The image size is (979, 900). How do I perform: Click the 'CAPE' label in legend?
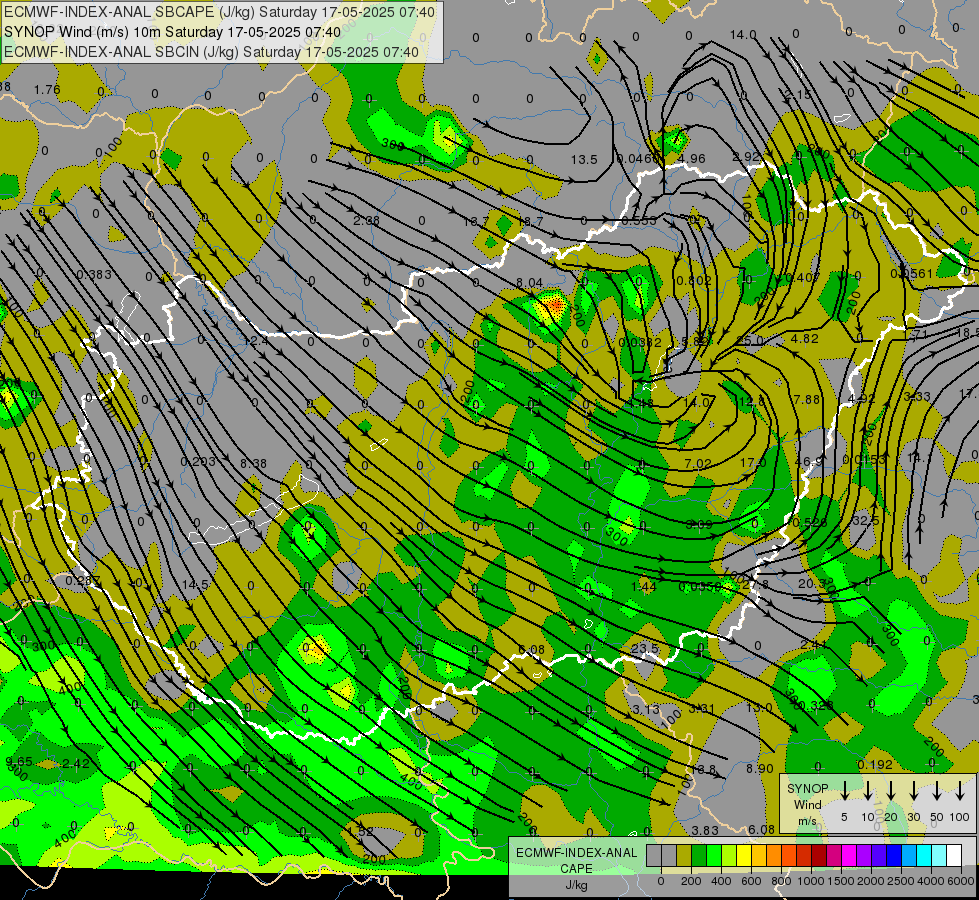[x=576, y=869]
